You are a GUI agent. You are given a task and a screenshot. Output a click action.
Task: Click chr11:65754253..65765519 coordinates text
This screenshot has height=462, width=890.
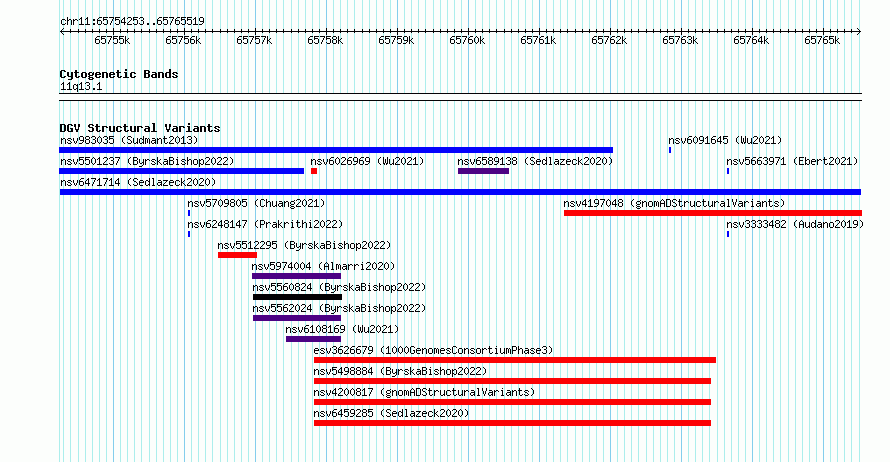132,22
